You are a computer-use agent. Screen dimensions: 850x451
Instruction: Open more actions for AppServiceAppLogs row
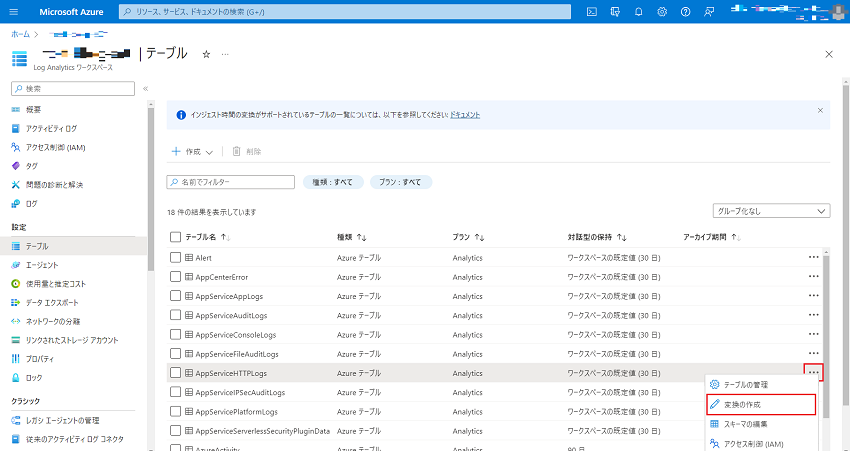point(813,296)
